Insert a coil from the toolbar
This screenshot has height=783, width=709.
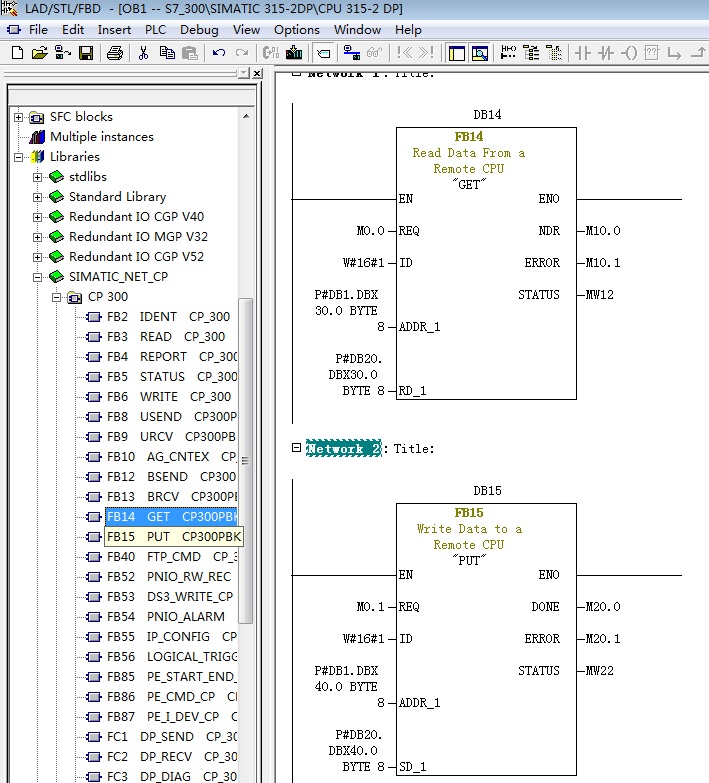[629, 52]
